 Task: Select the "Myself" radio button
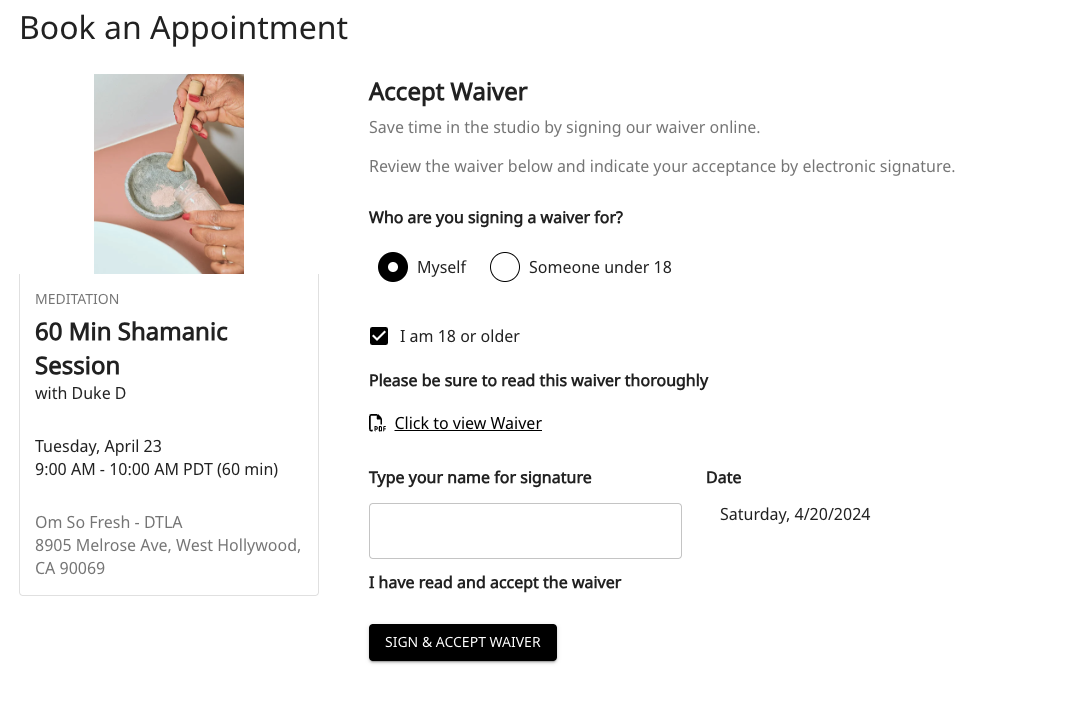[393, 267]
